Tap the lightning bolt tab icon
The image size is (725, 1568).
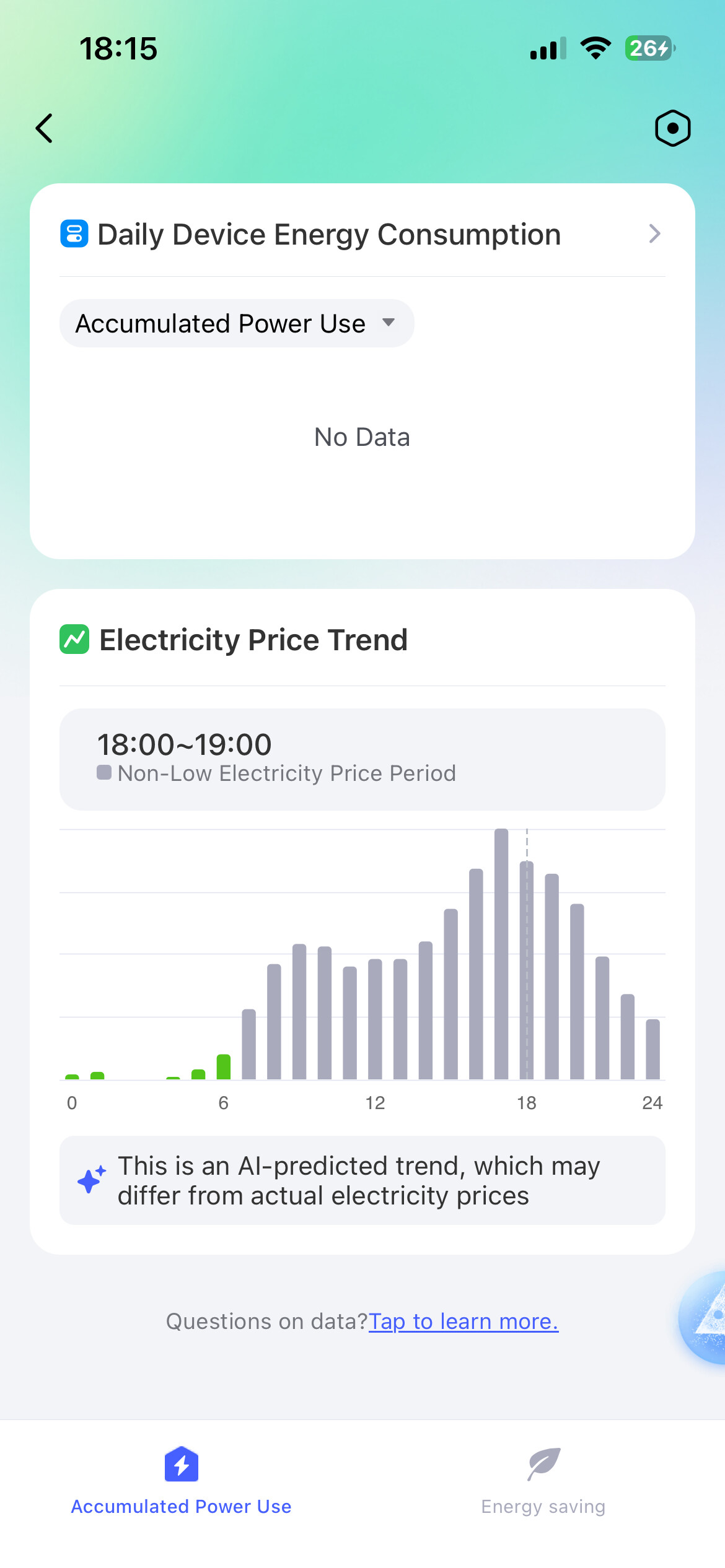coord(181,1464)
